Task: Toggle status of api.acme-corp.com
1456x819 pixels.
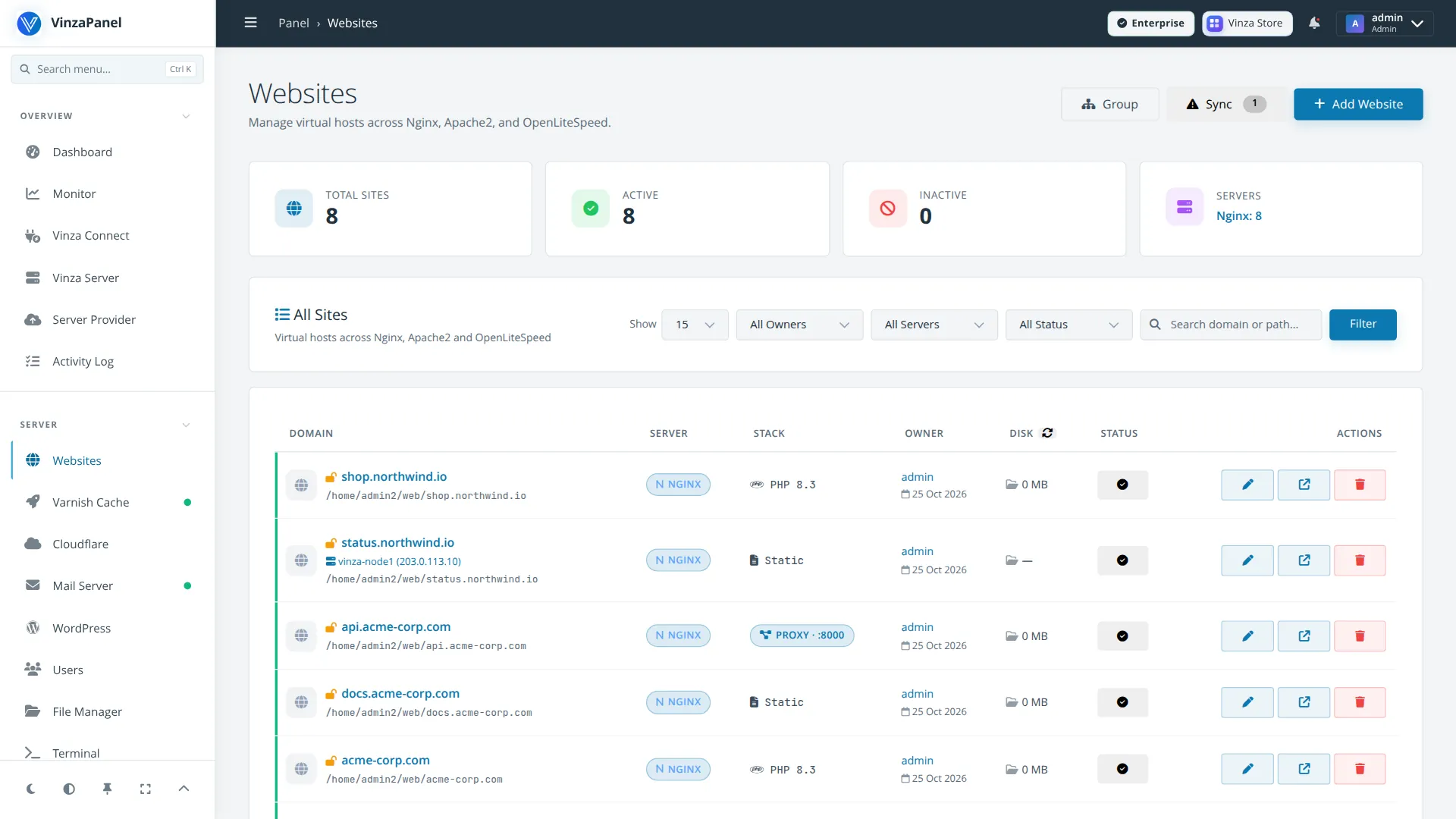Action: [x=1122, y=636]
